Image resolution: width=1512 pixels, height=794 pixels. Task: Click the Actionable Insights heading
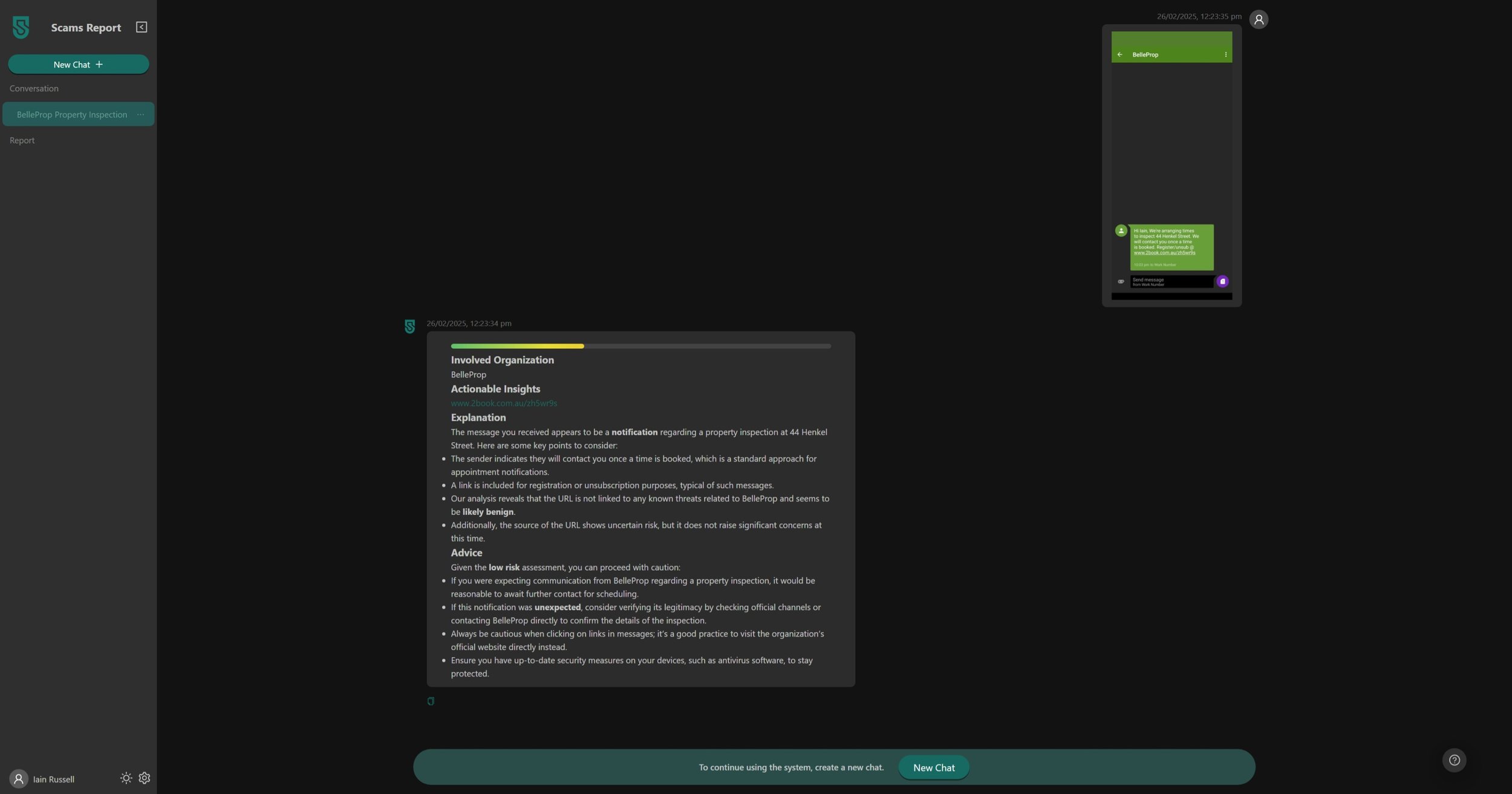click(x=495, y=389)
